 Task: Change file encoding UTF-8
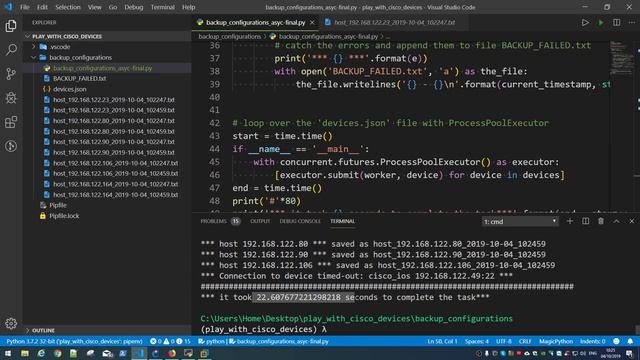(x=504, y=341)
